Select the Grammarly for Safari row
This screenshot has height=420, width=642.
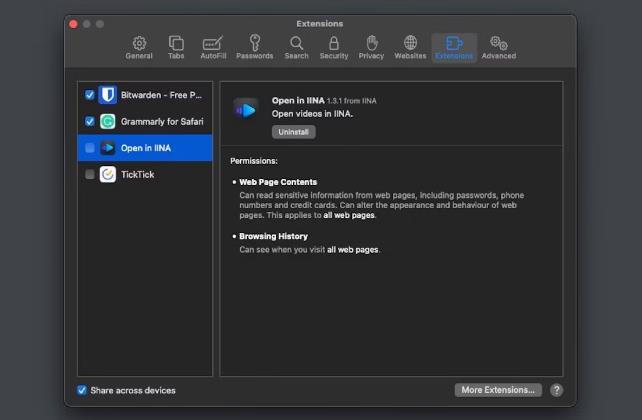click(145, 122)
